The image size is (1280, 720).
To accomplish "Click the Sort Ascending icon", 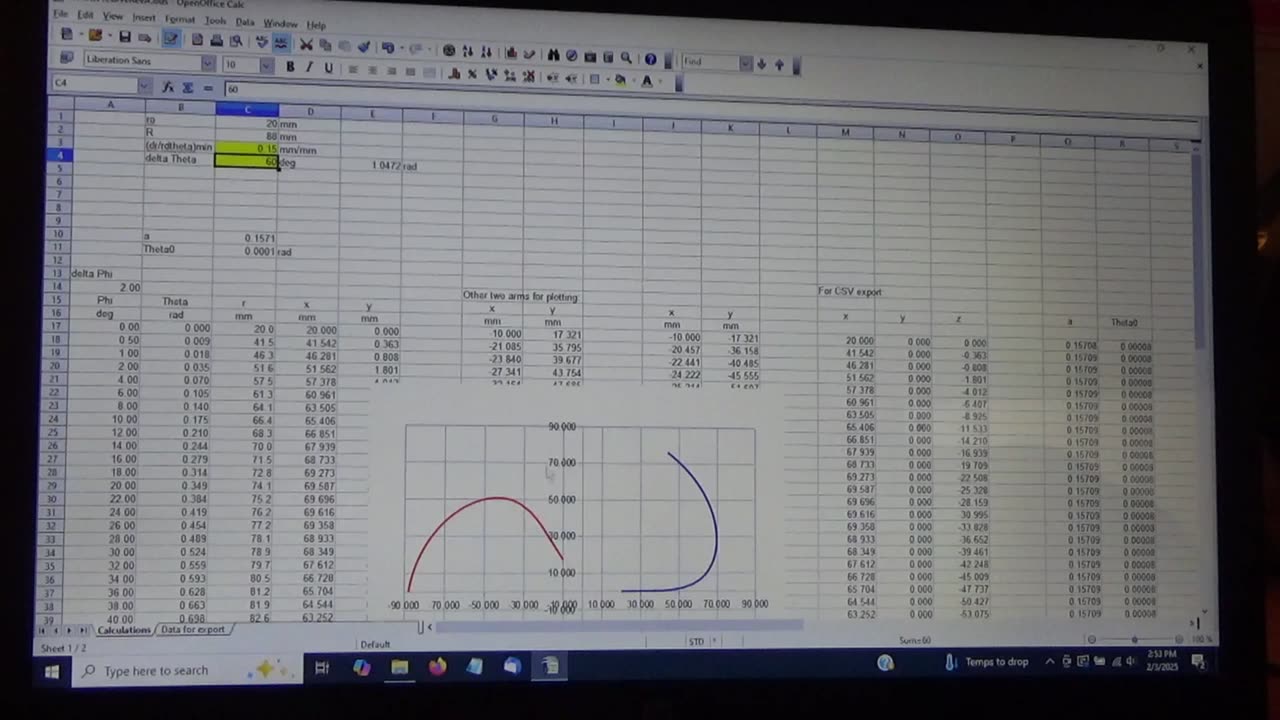I will (x=468, y=51).
